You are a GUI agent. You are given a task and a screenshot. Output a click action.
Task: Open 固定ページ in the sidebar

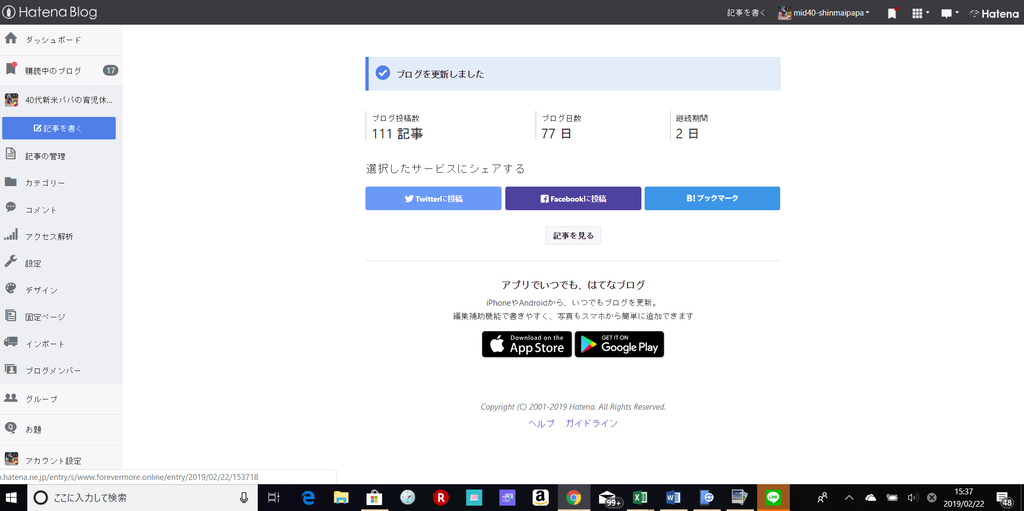pyautogui.click(x=61, y=317)
